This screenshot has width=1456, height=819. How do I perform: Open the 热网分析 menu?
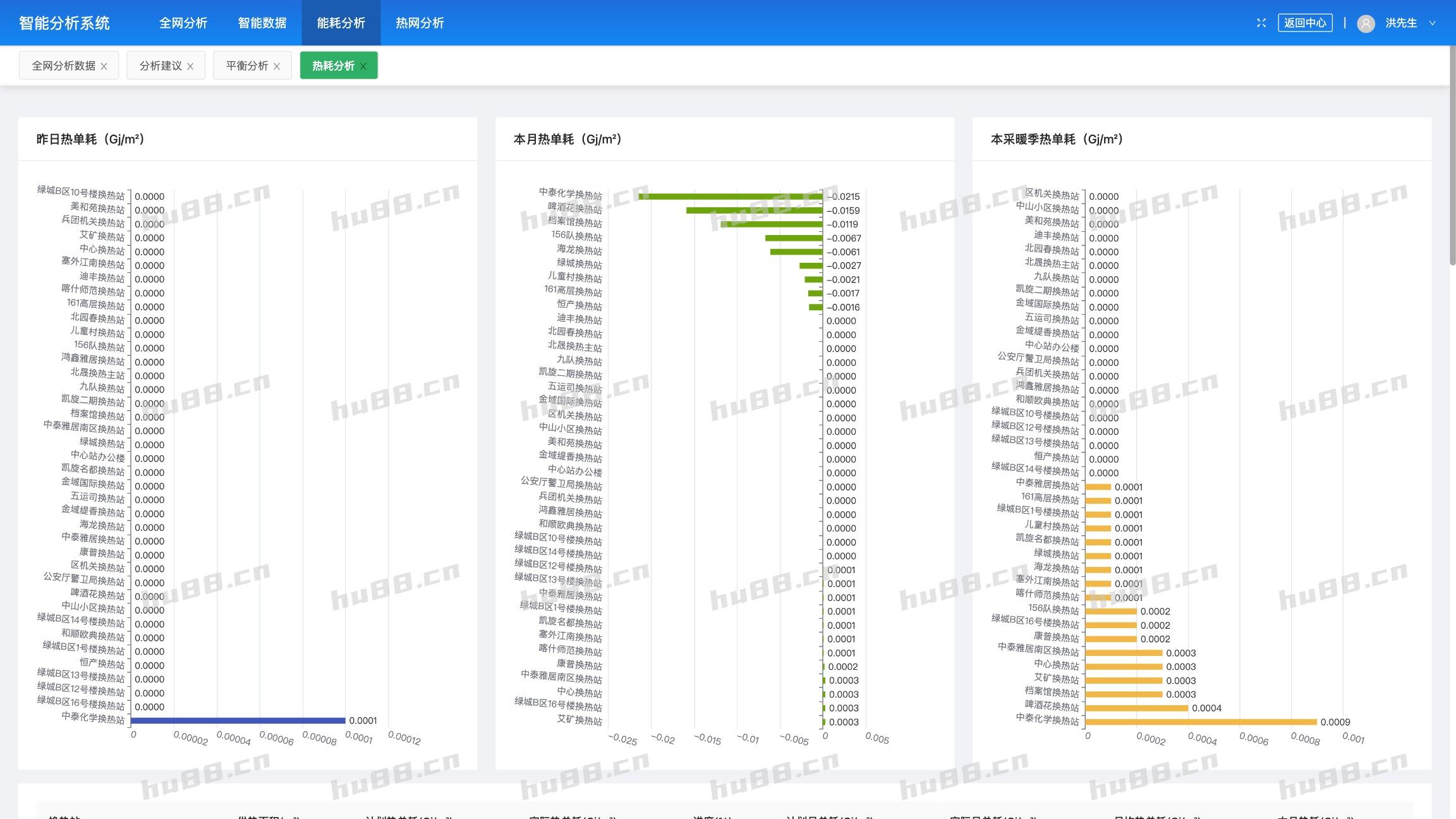(x=420, y=23)
